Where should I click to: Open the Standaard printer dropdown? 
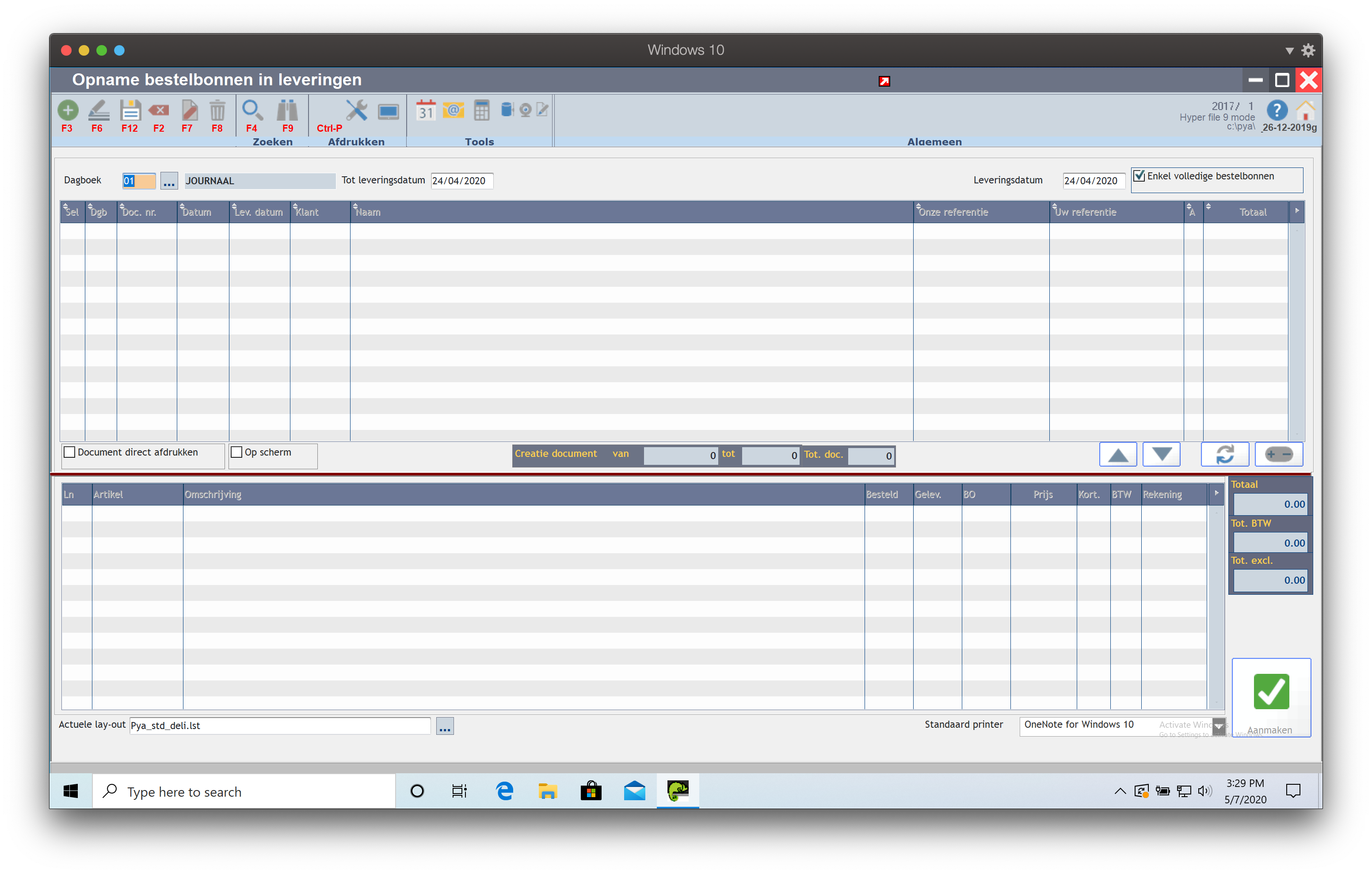pos(1218,726)
